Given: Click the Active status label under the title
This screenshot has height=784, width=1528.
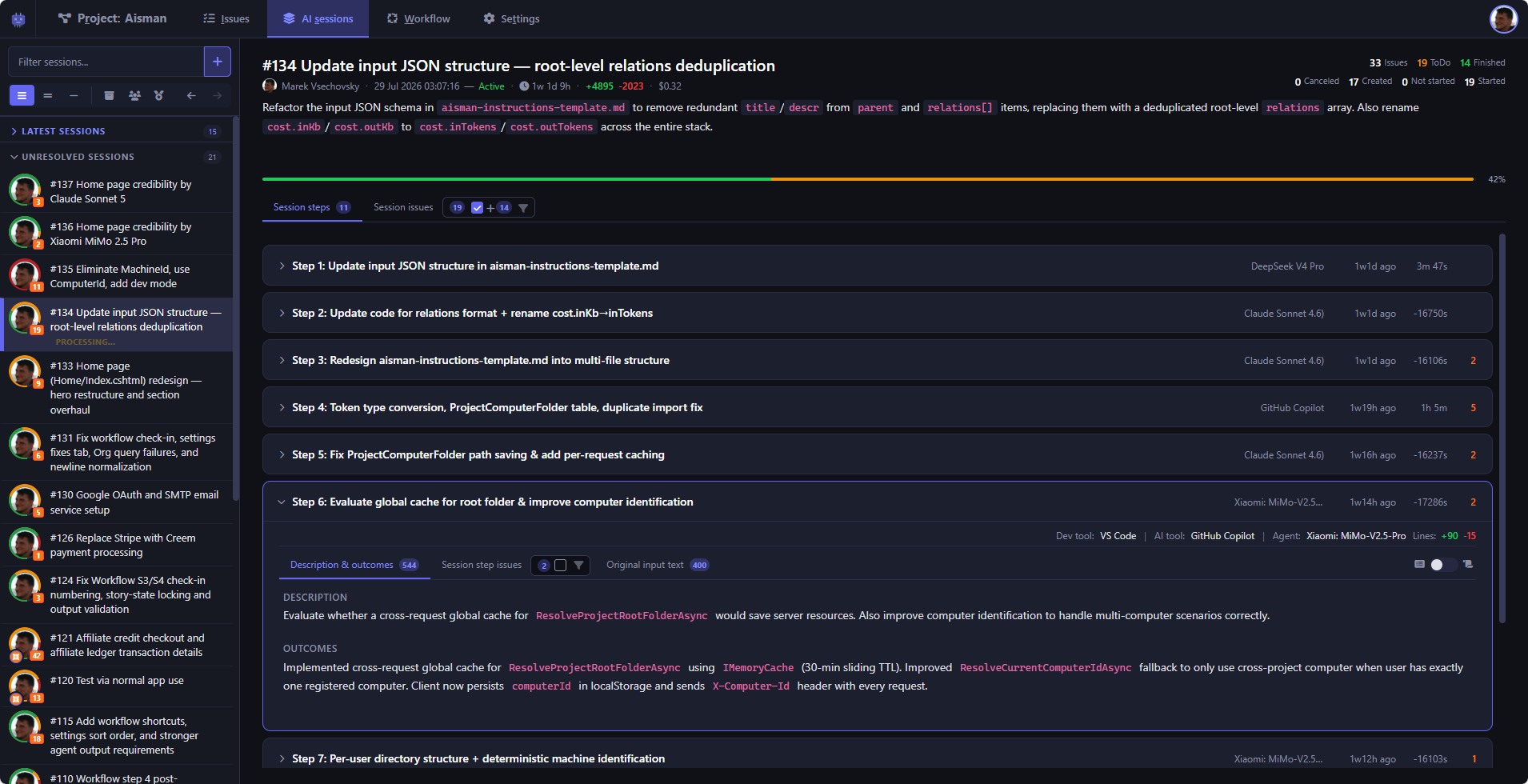Looking at the screenshot, I should coord(491,86).
